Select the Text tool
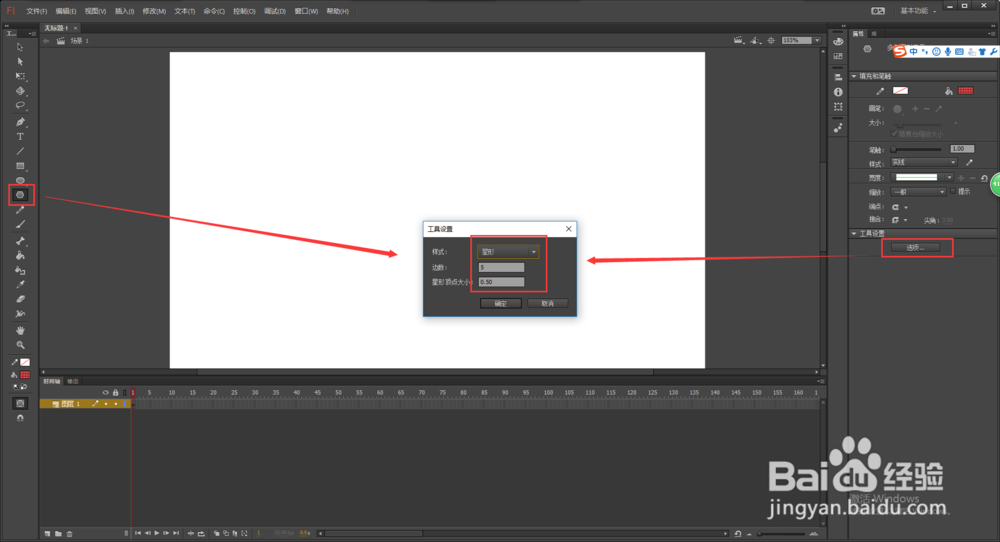1000x542 pixels. pos(20,136)
